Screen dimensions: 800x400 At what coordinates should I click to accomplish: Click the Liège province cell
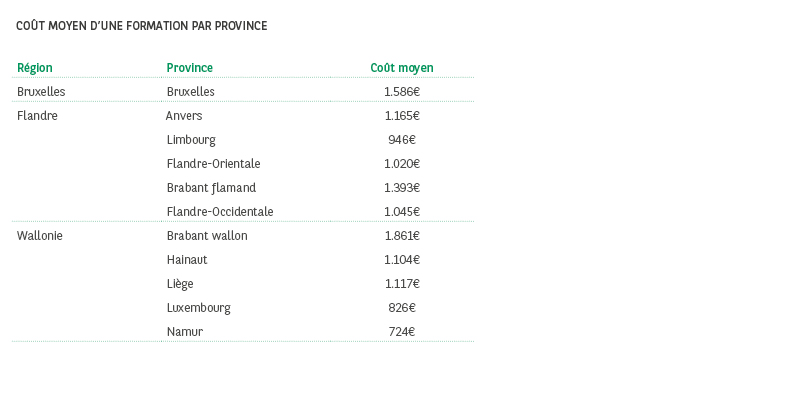click(x=180, y=284)
